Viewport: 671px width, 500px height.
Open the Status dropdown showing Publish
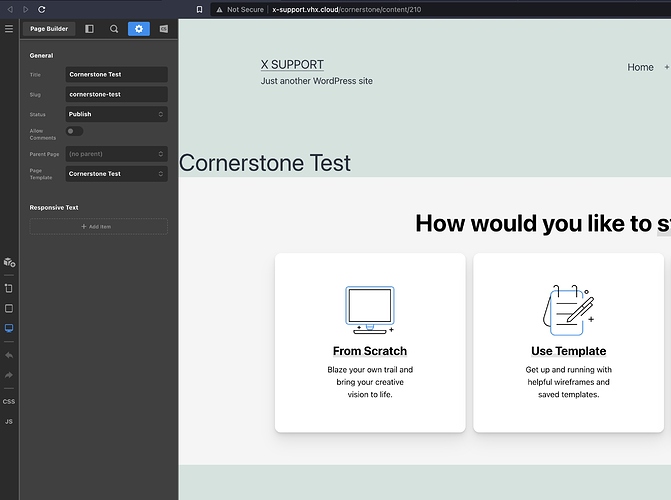pyautogui.click(x=116, y=114)
